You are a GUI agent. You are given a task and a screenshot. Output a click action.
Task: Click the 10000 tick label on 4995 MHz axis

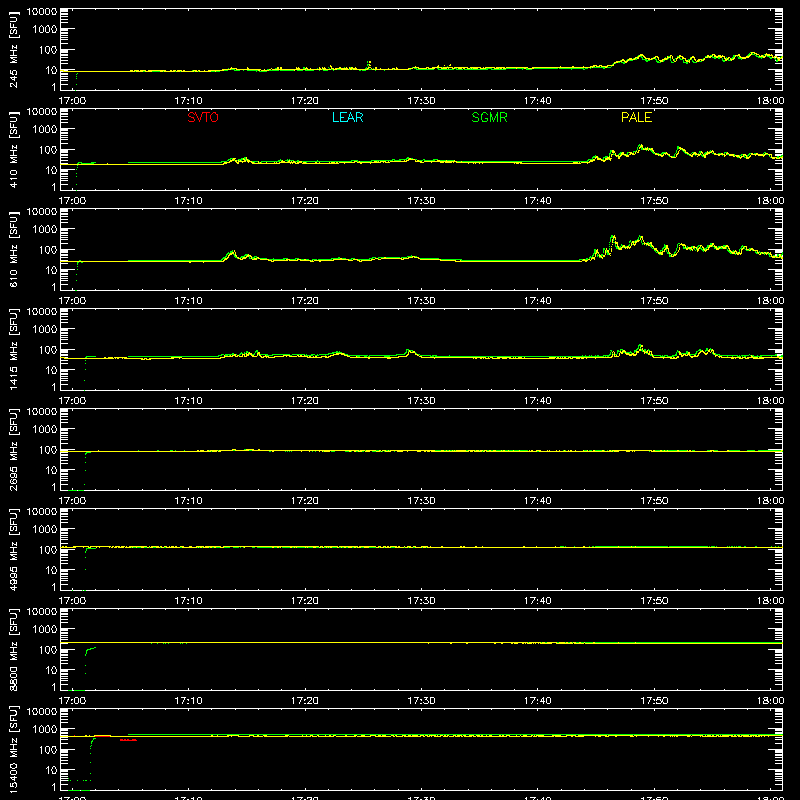click(42, 512)
